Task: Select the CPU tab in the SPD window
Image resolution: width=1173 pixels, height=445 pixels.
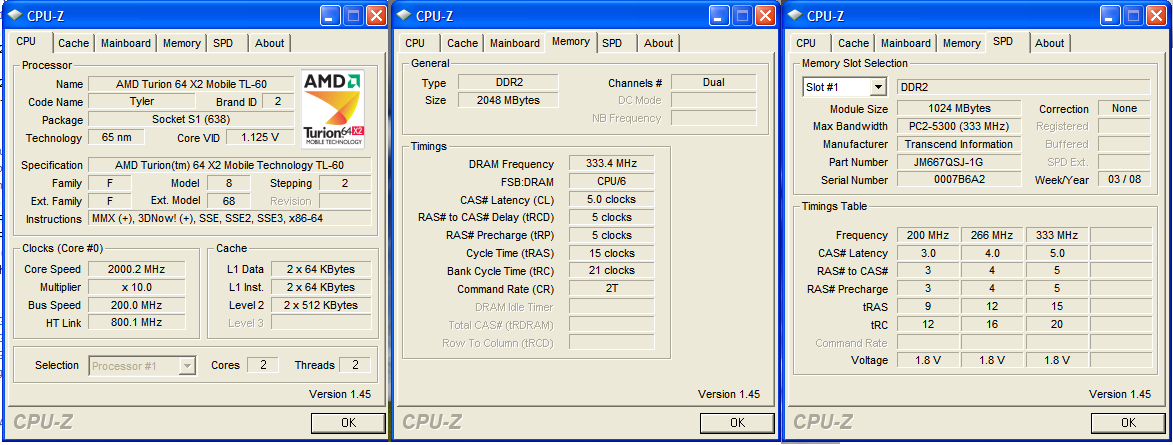Action: tap(806, 43)
